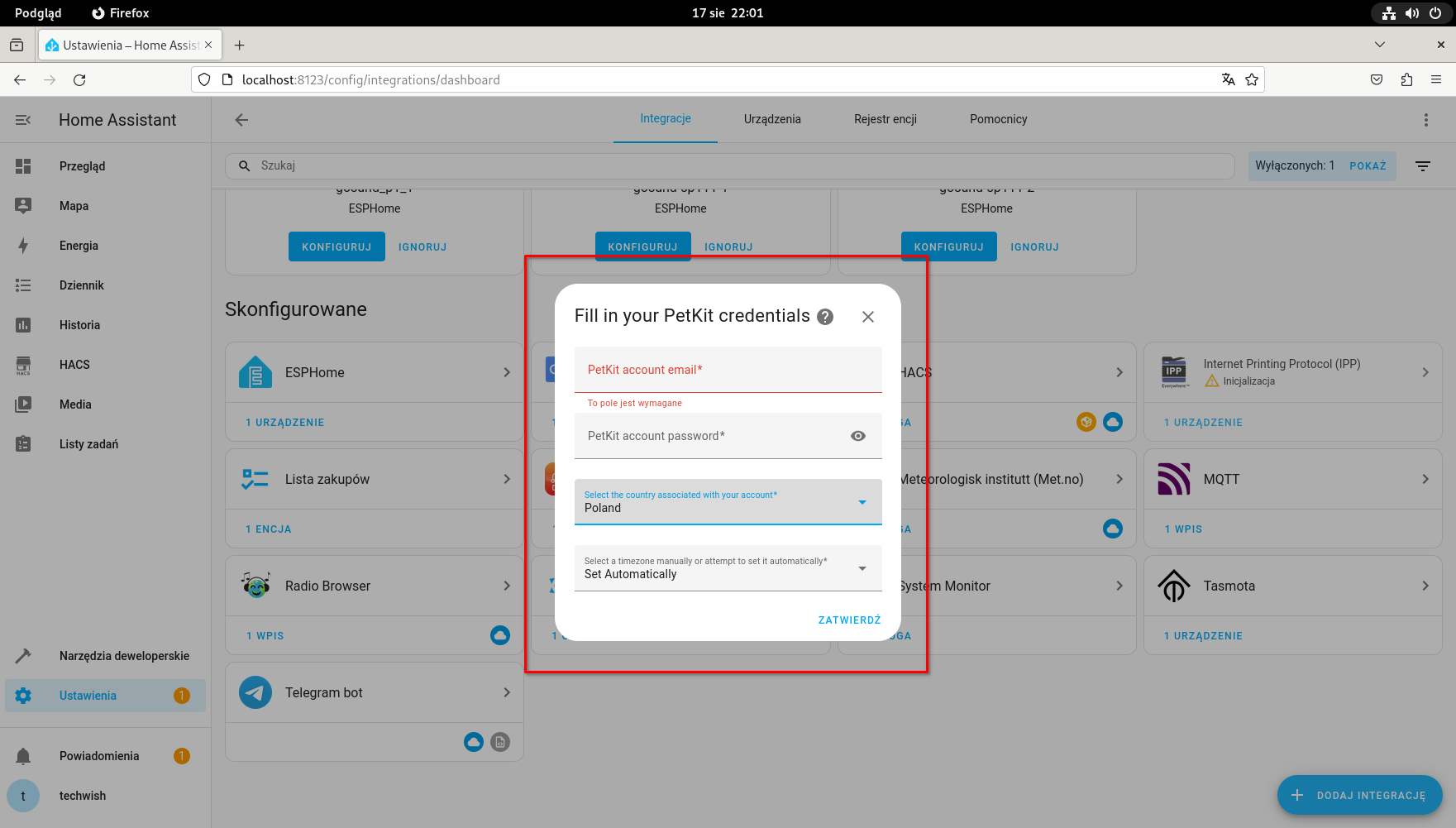Open the HACS sidebar icon
The image size is (1456, 828).
23,365
